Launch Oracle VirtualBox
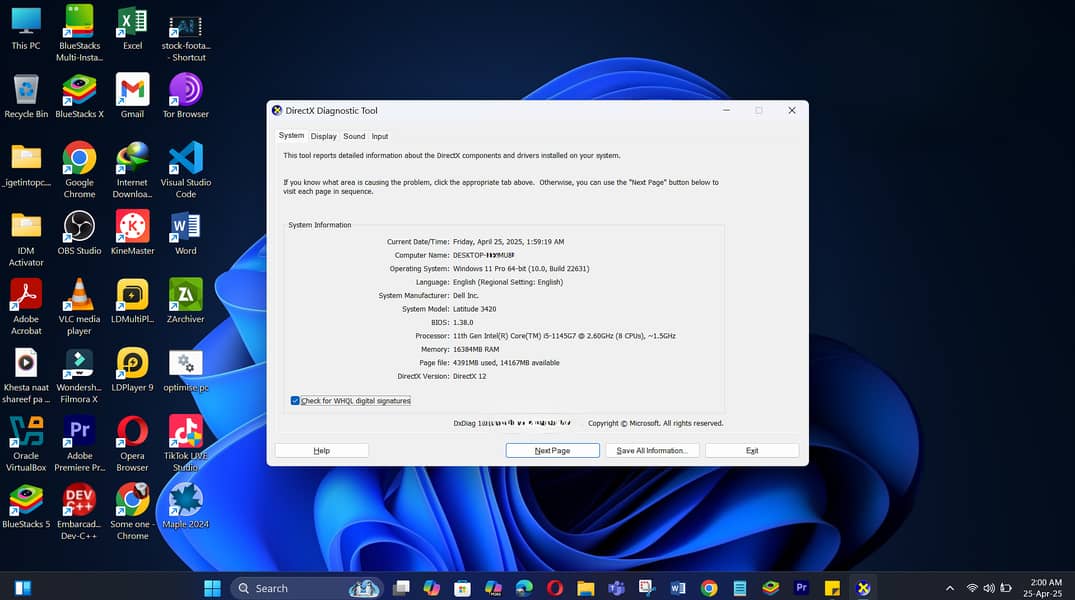This screenshot has height=600, width=1075. tap(26, 444)
